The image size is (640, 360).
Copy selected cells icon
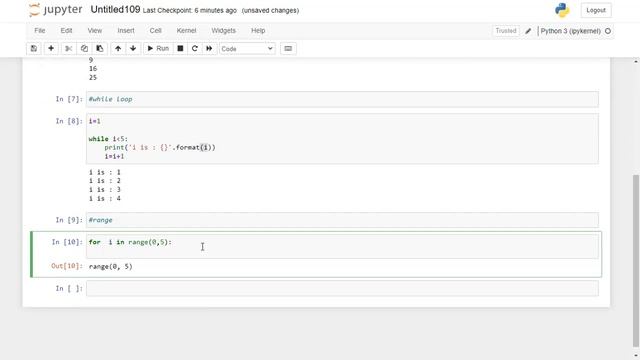[84, 49]
